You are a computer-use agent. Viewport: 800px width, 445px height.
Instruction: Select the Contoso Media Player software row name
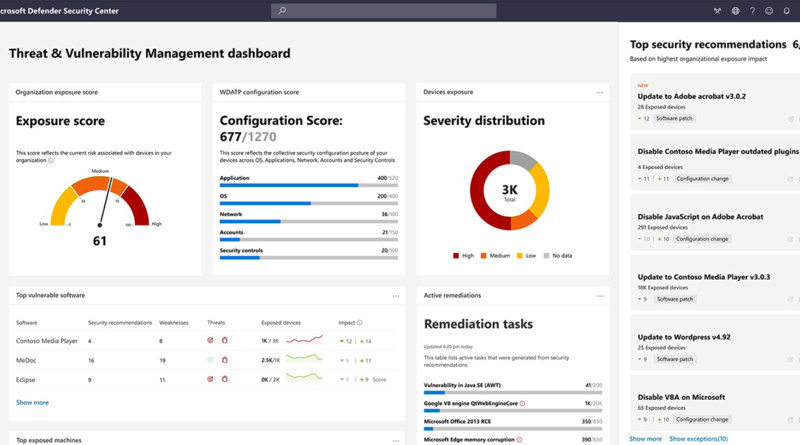click(46, 341)
